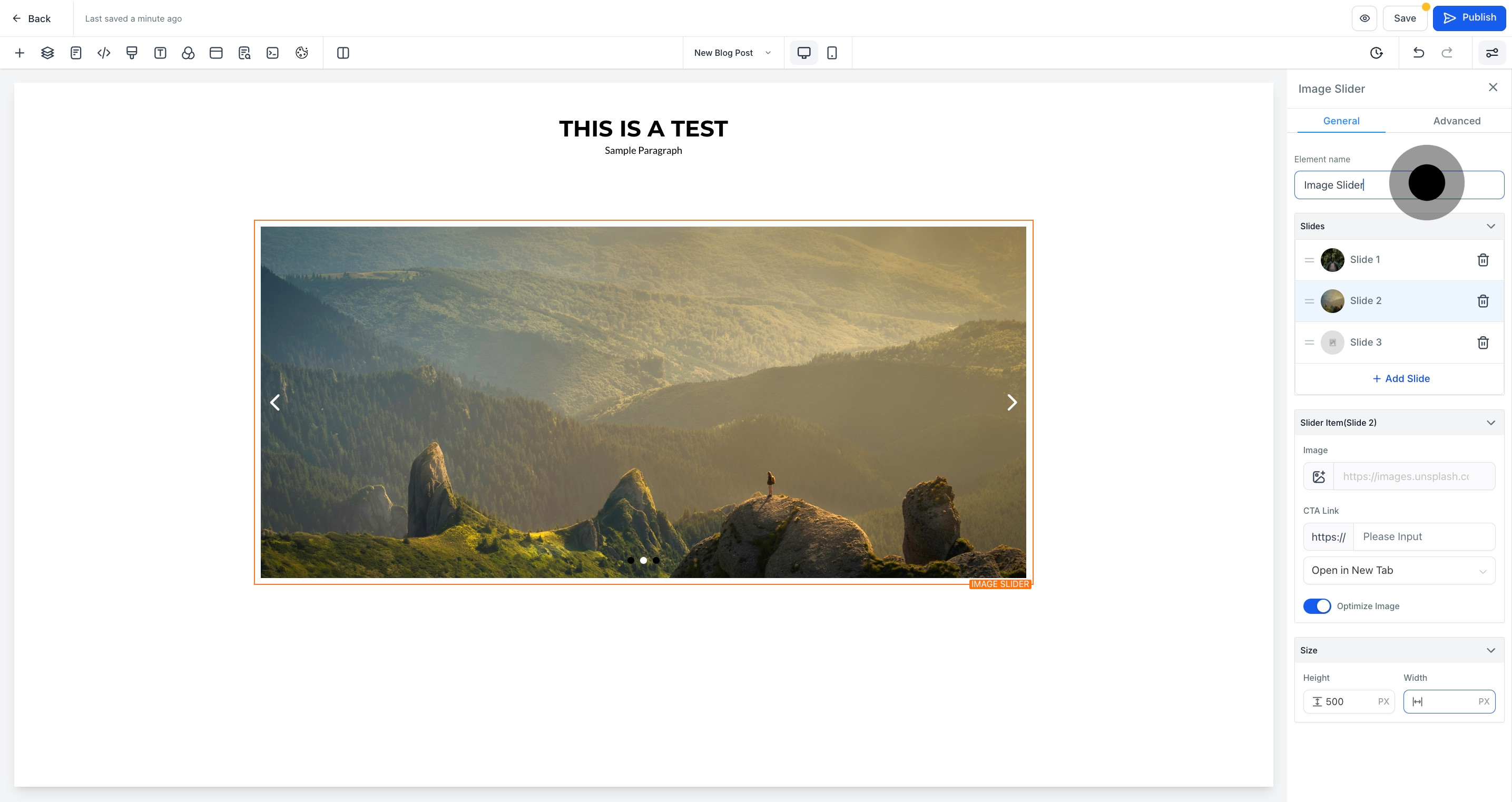The height and width of the screenshot is (802, 1512).
Task: Open the Open in New Tab dropdown
Action: (1399, 571)
